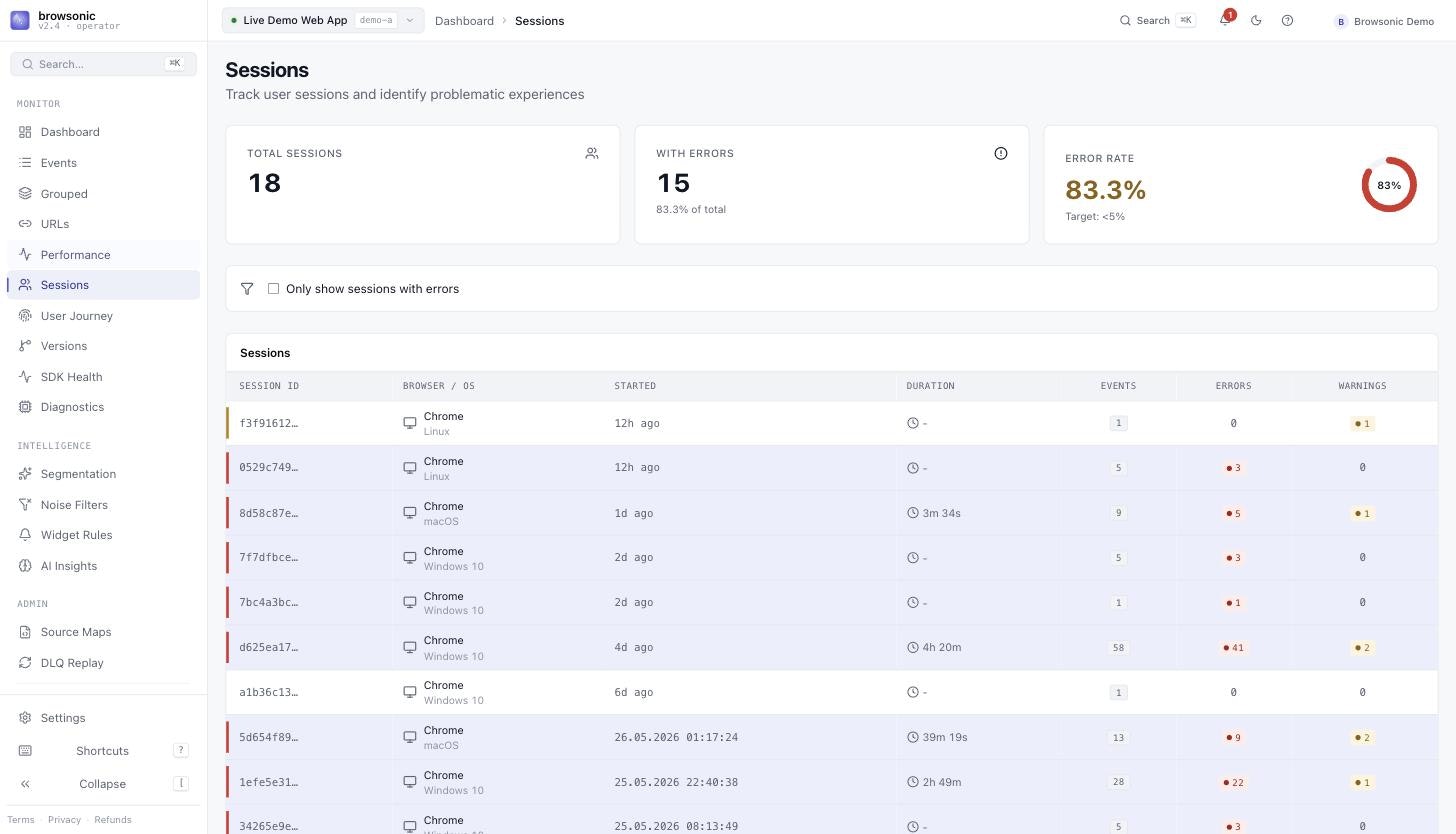
Task: Open the notifications bell icon
Action: pyautogui.click(x=1225, y=20)
